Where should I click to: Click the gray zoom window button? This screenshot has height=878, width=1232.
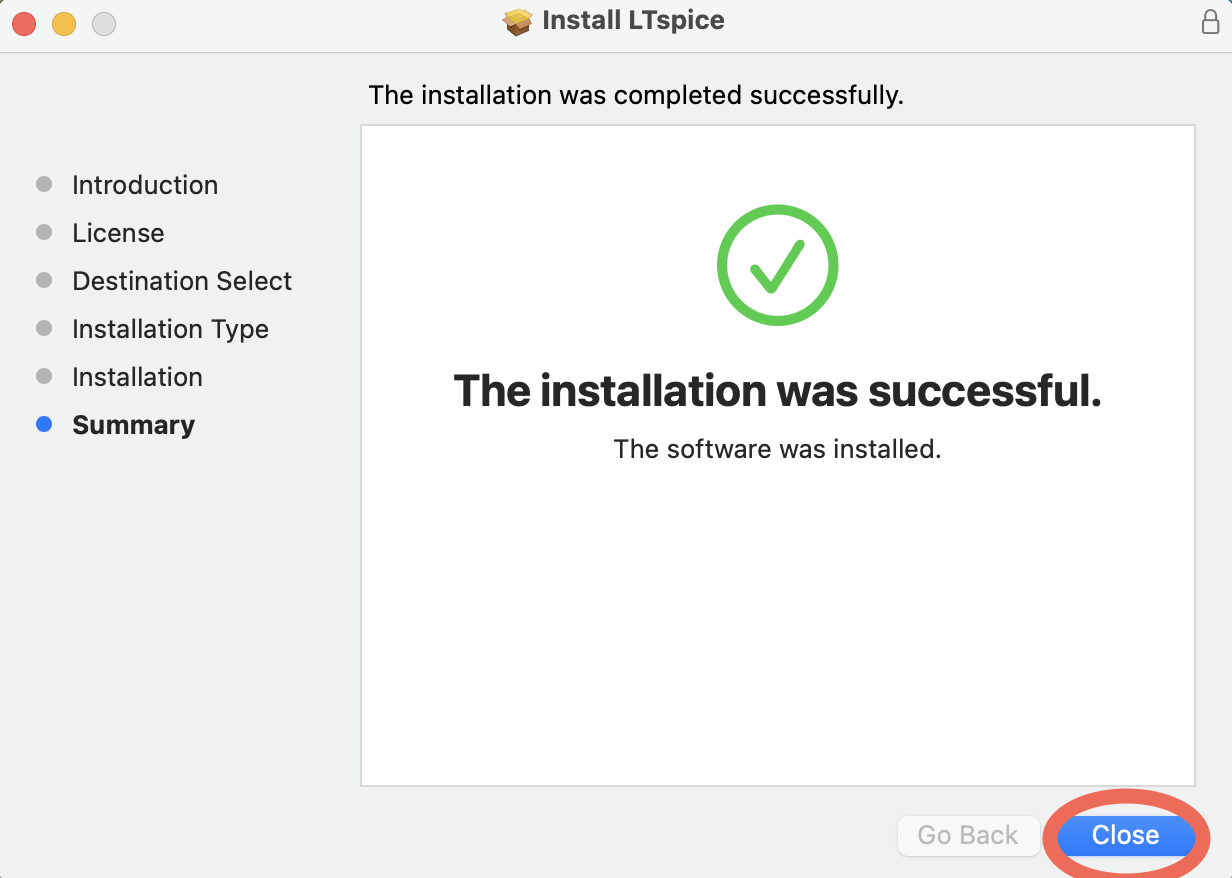104,24
